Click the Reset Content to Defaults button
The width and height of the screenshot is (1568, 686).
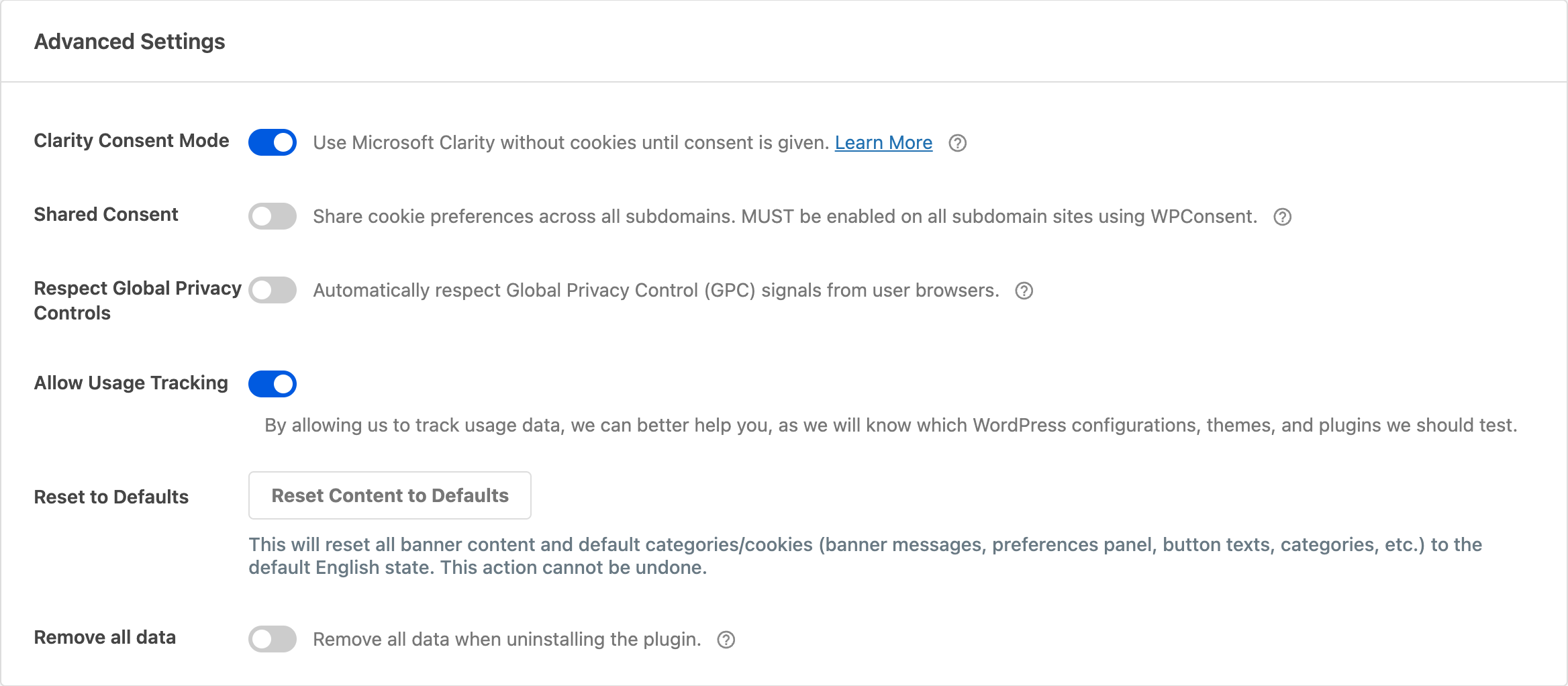[389, 495]
